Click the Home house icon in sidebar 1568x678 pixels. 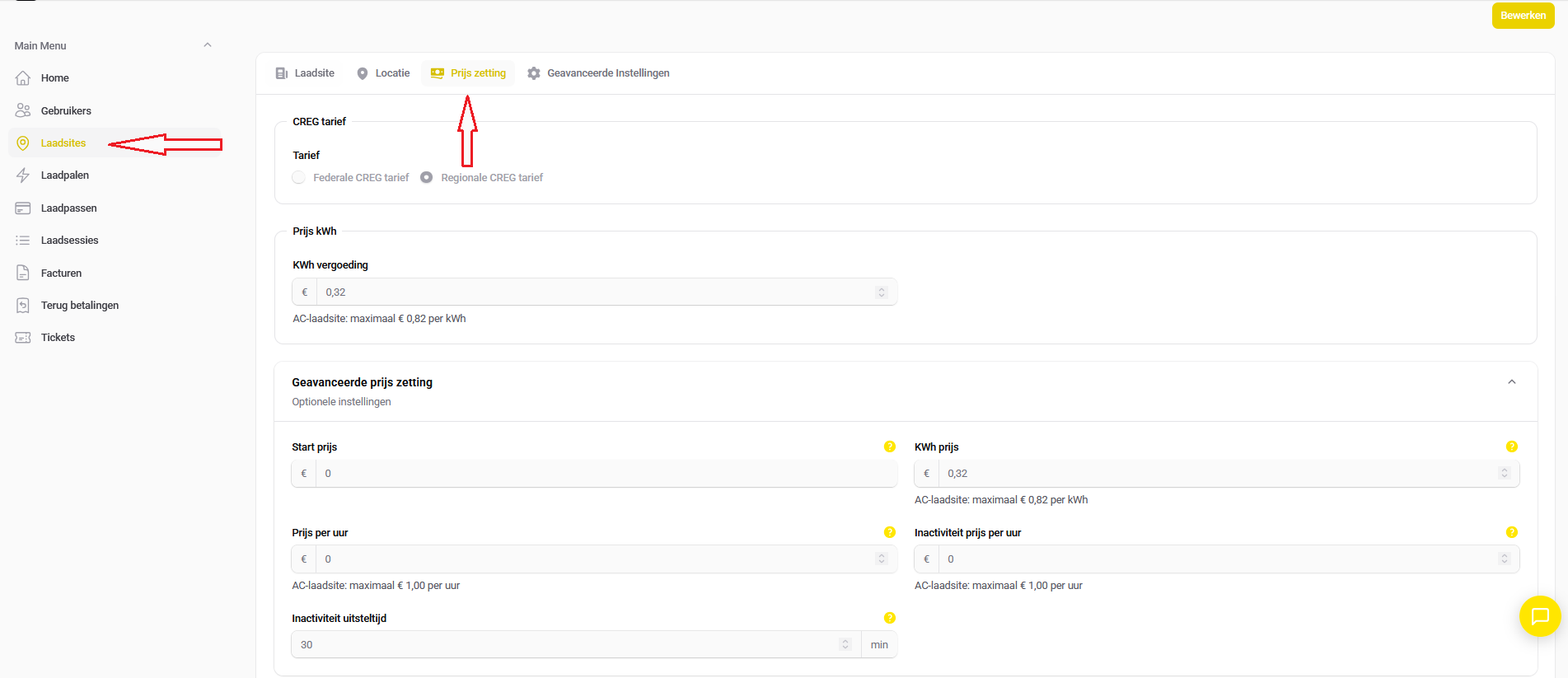click(23, 78)
